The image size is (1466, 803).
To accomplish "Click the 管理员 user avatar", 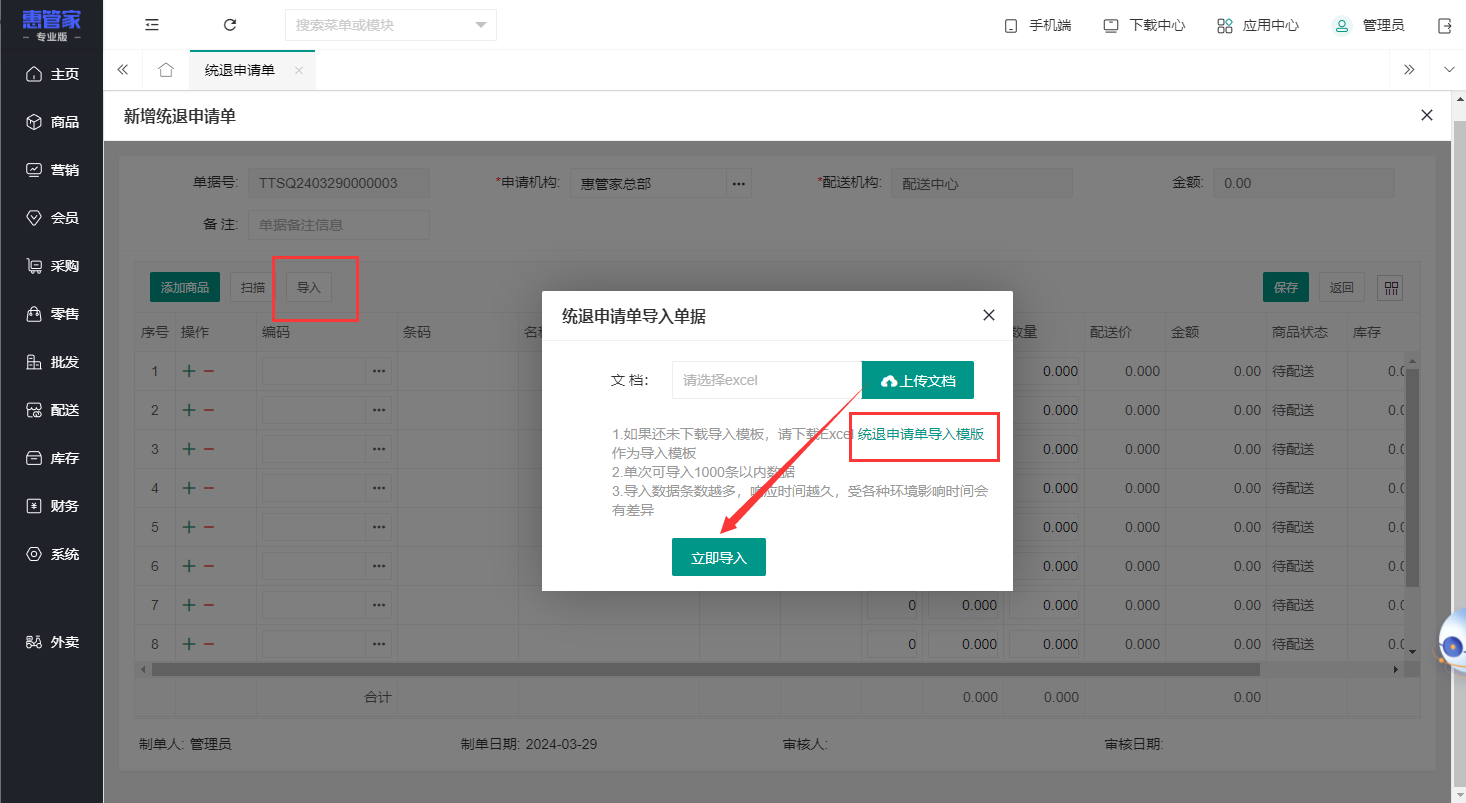I will click(1341, 25).
